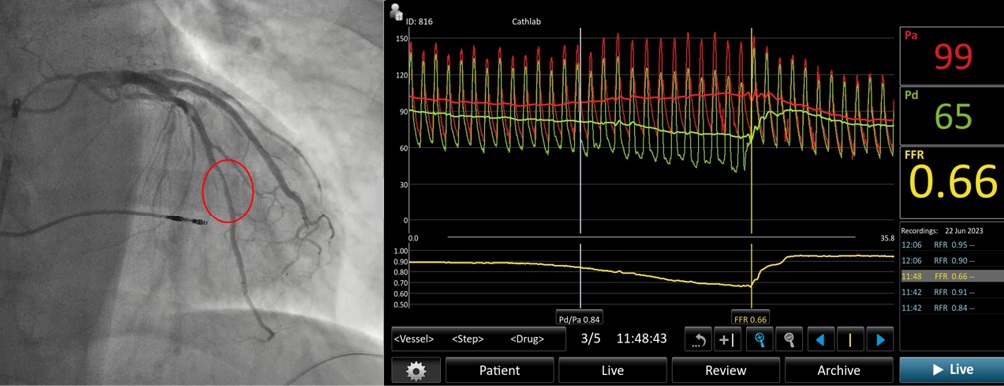Open the 11:42 RFR 0.91 recording

coord(951,292)
